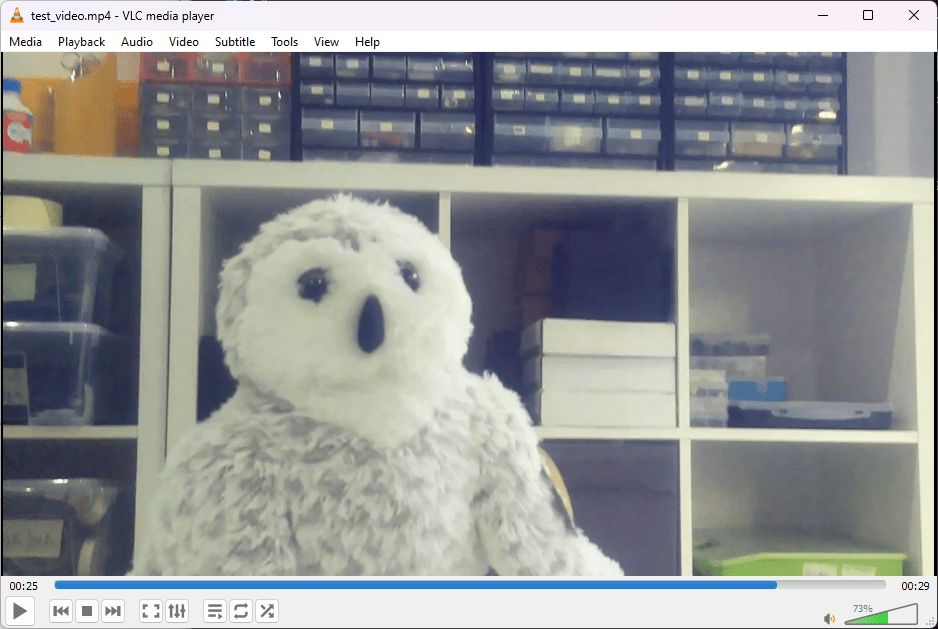This screenshot has height=629, width=938.
Task: Click the video seek progress bar
Action: (470, 585)
